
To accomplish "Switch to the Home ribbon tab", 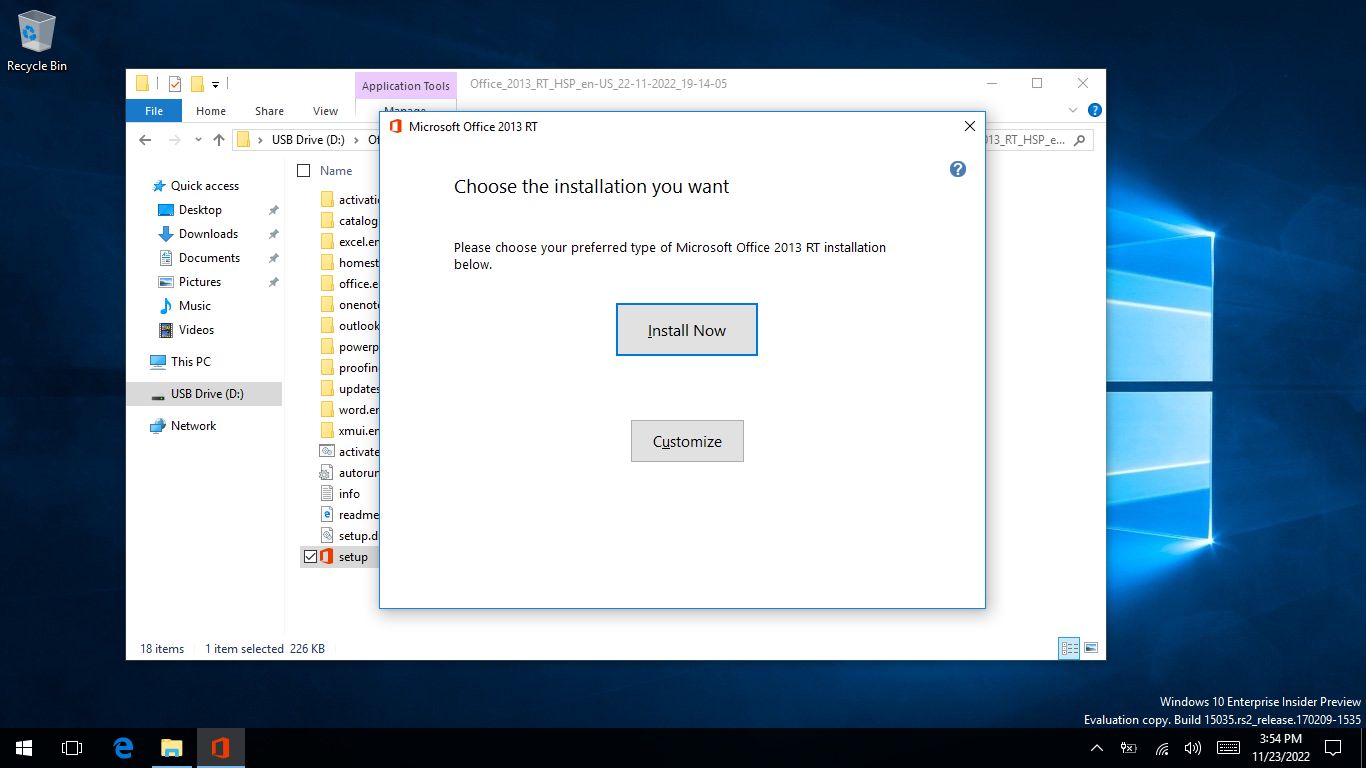I will coord(211,111).
